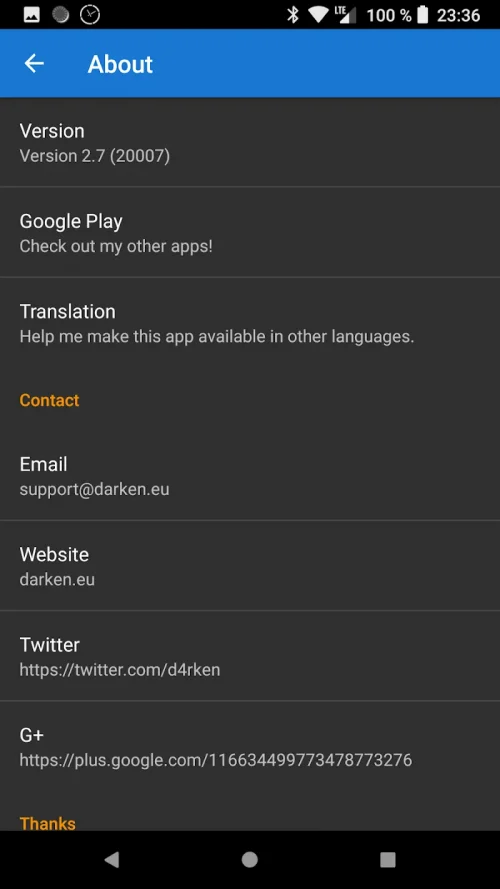This screenshot has height=889, width=500.
Task: Tap the clock notification icon in status bar
Action: [90, 15]
